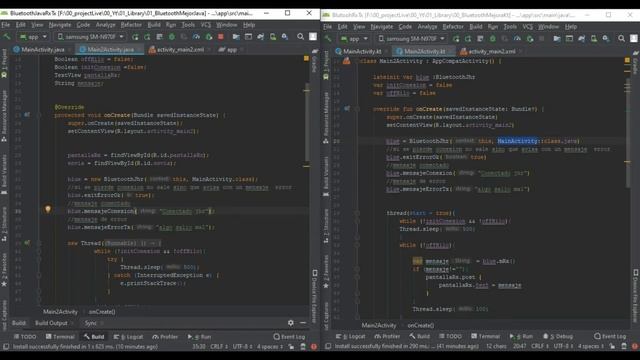Click the Profile app icon in right window toolbar
Image resolution: width=640 pixels, height=360 pixels.
click(517, 38)
